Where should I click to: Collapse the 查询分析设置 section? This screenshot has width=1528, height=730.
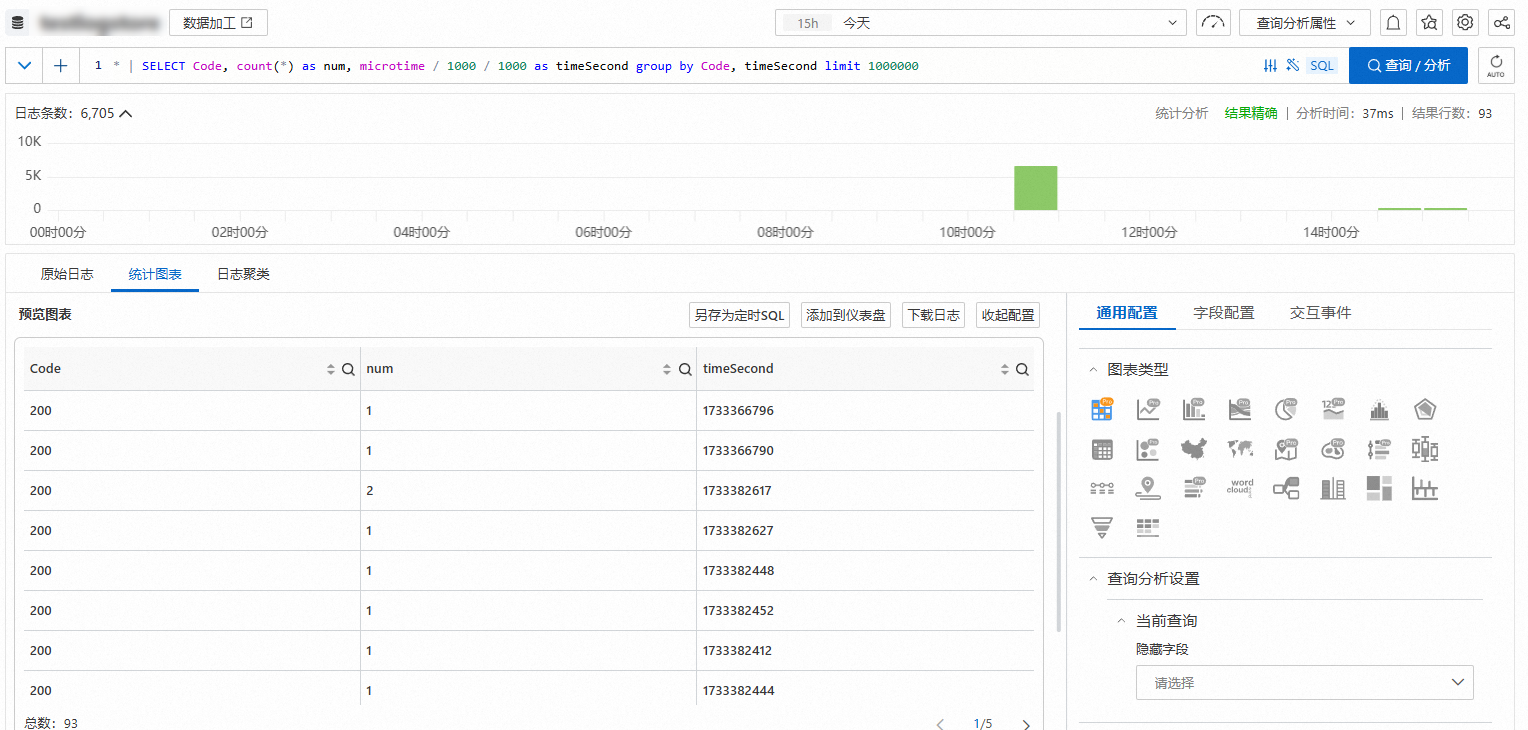pyautogui.click(x=1094, y=579)
